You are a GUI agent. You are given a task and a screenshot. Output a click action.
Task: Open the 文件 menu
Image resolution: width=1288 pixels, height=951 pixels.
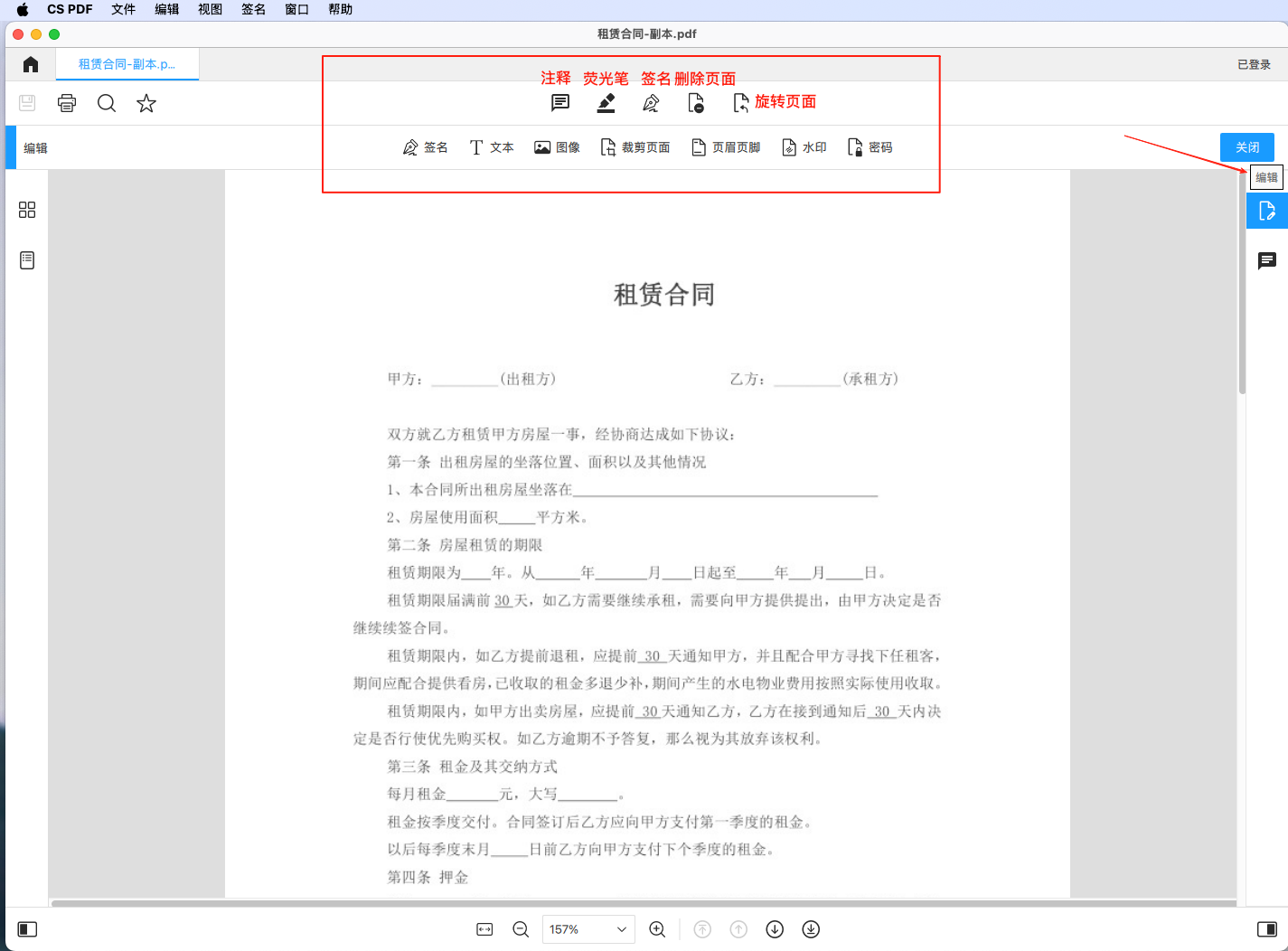click(x=124, y=9)
